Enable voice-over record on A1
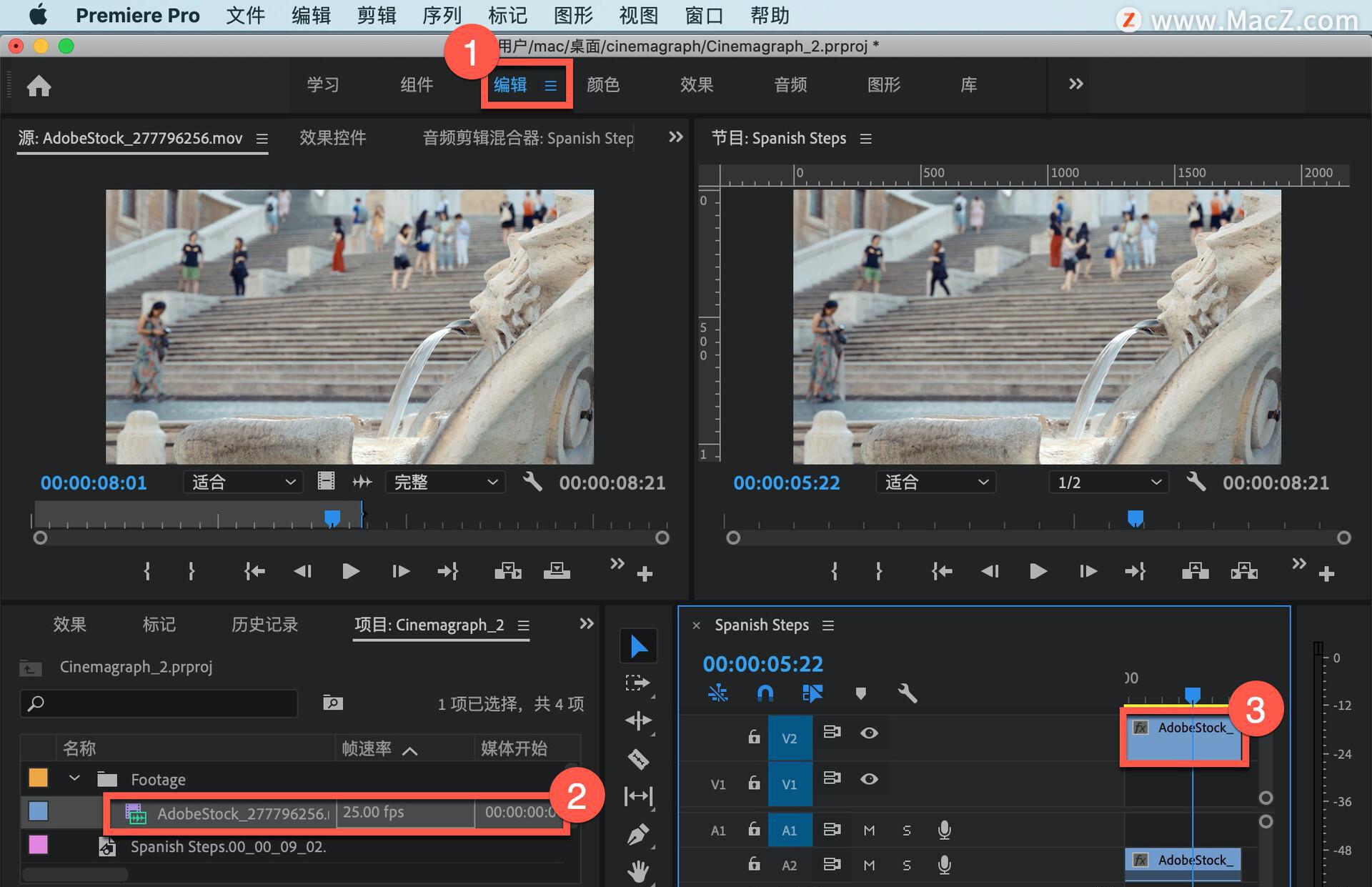 pos(944,830)
